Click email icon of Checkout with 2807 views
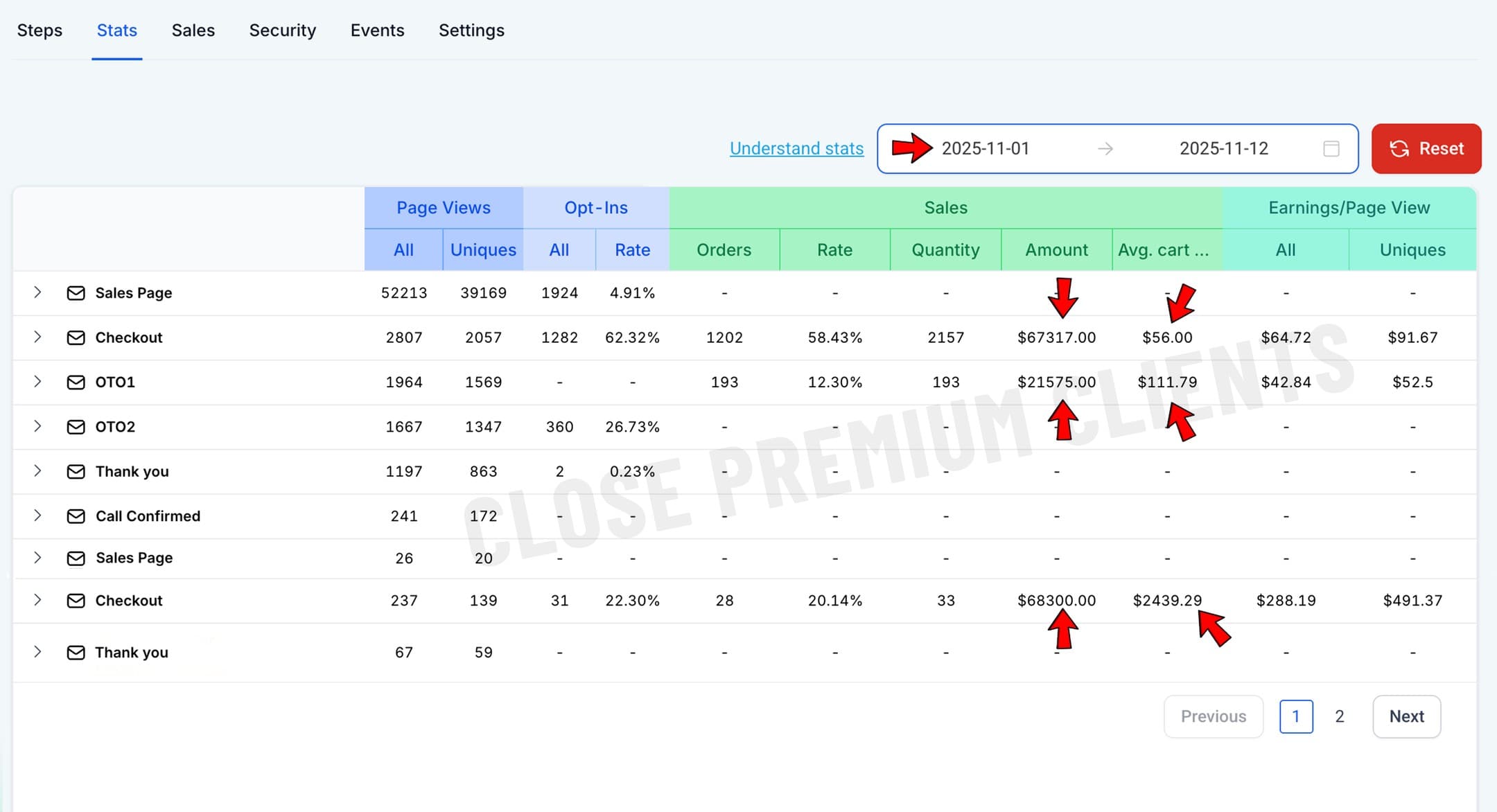This screenshot has width=1497, height=812. pos(76,337)
